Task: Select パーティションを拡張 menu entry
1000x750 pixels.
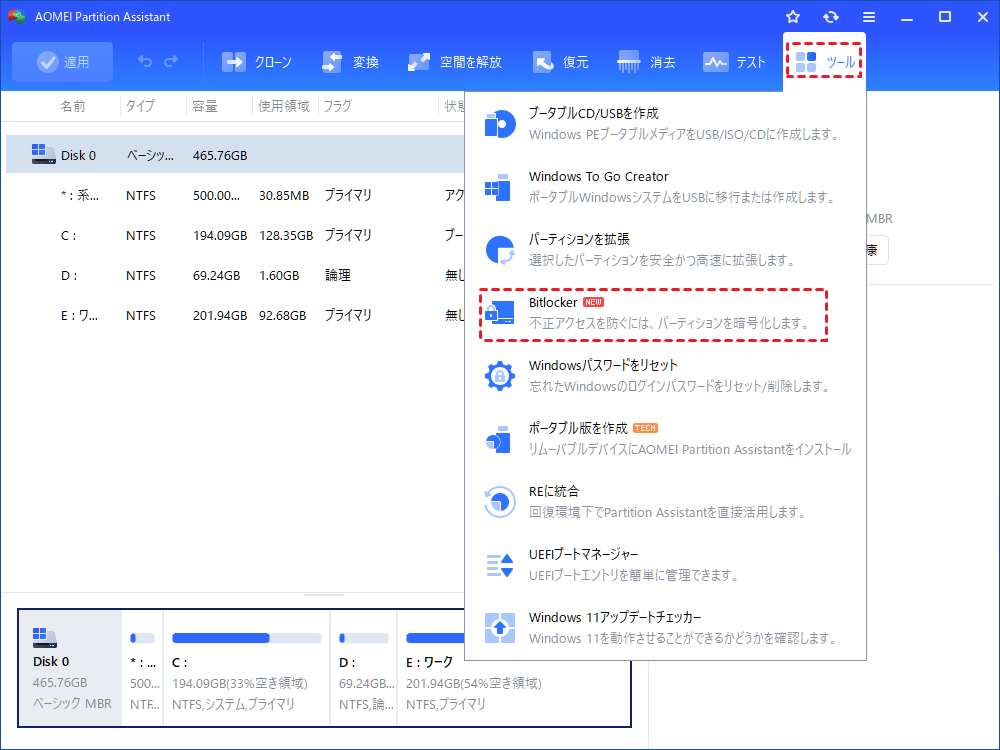Action: click(x=665, y=249)
